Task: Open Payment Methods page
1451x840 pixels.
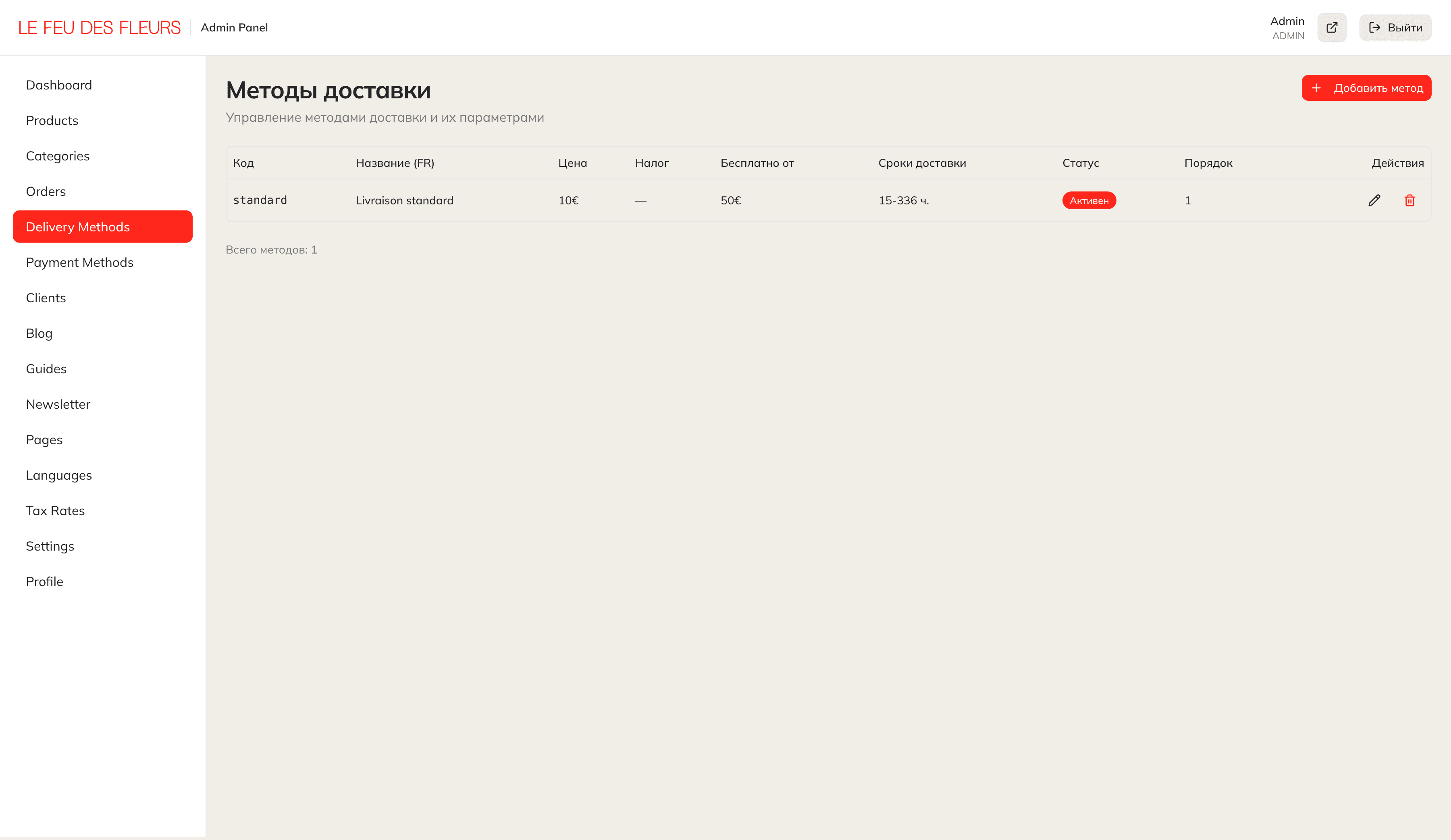Action: click(x=79, y=262)
